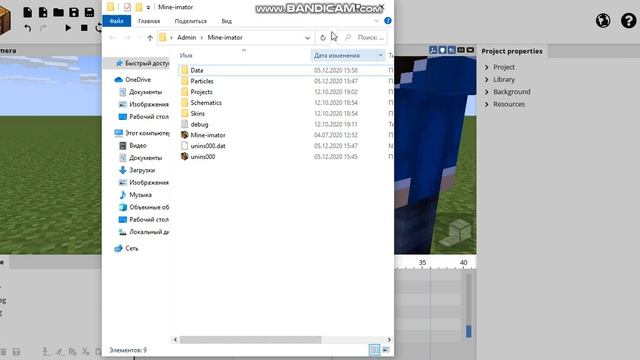Go up one folder level in Explorer
The width and height of the screenshot is (640, 360).
coord(150,38)
